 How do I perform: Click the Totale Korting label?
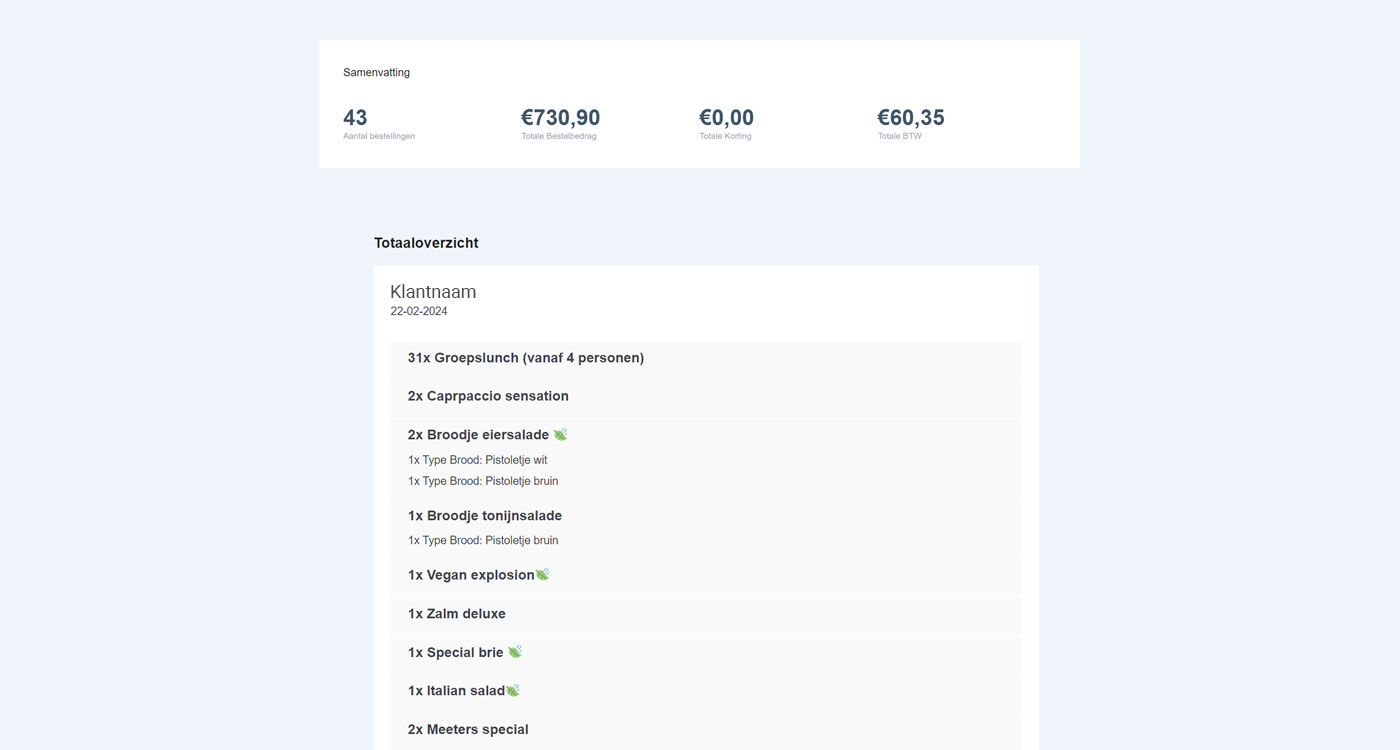pos(726,136)
